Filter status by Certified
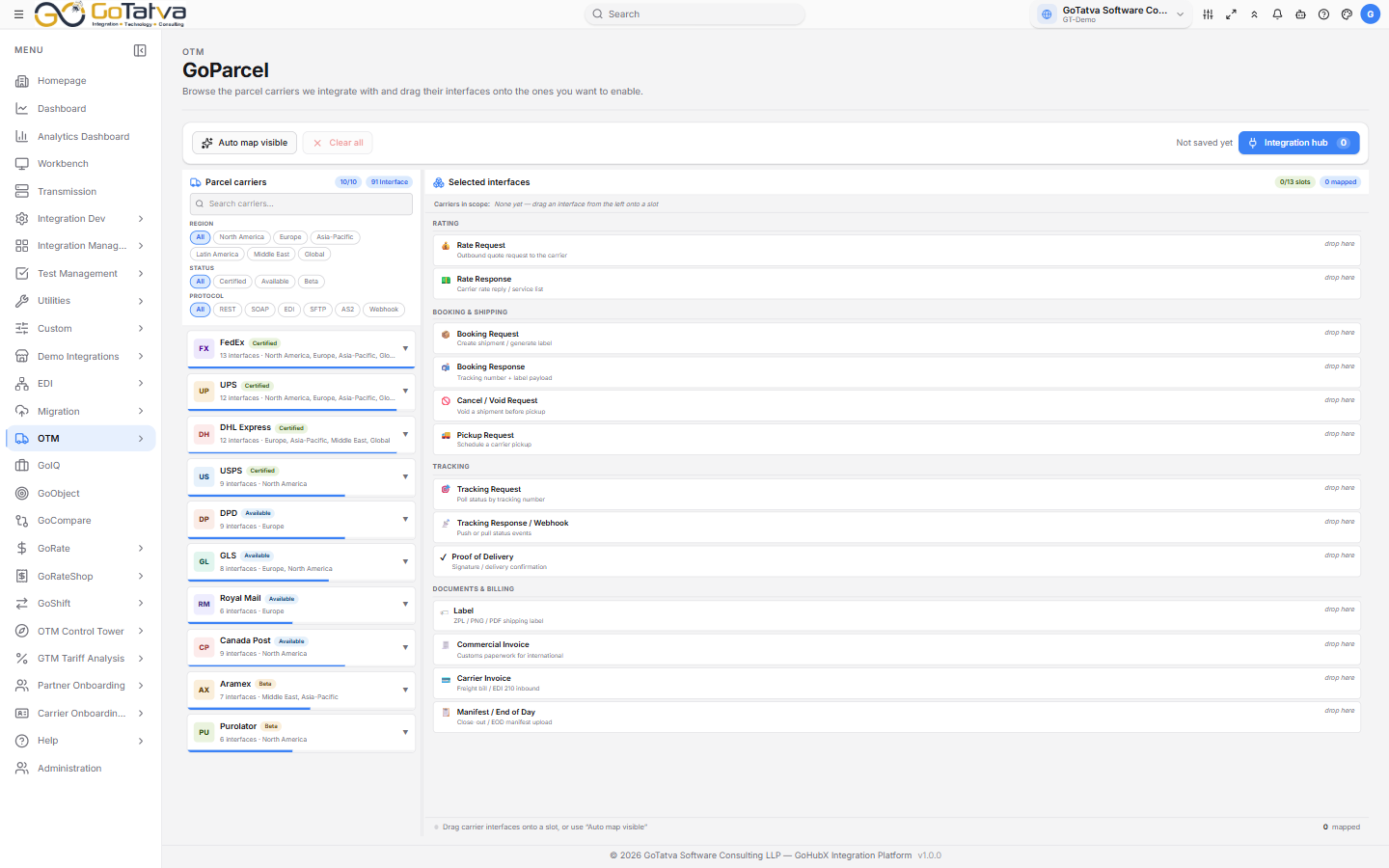 coord(232,282)
